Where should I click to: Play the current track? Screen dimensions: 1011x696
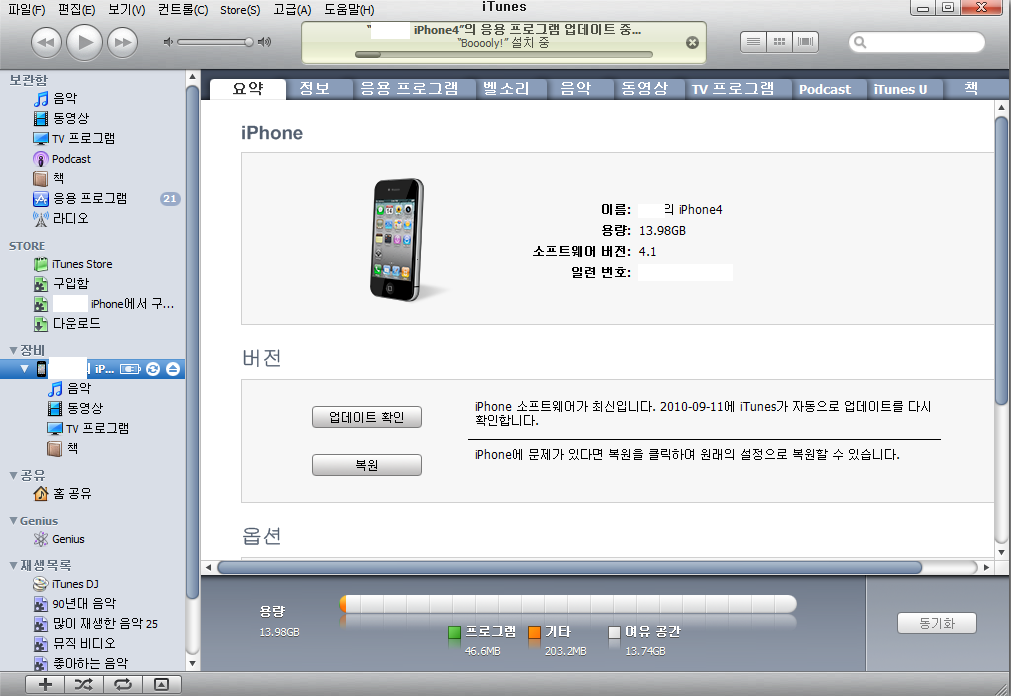tap(84, 43)
